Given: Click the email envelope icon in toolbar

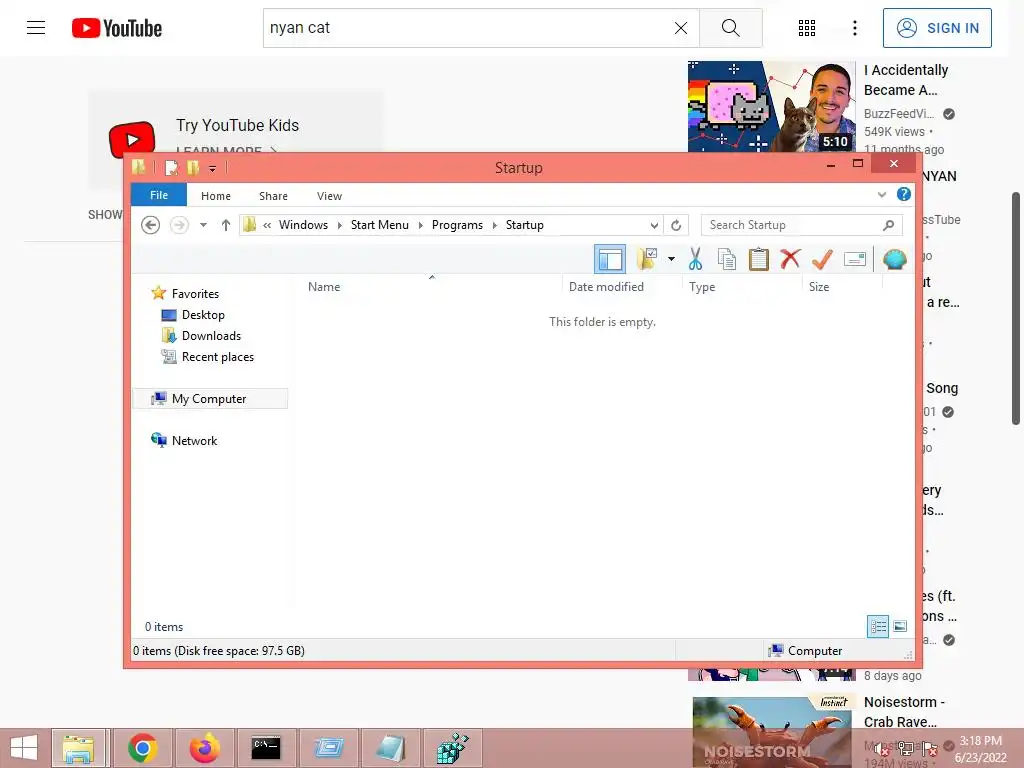Looking at the screenshot, I should pyautogui.click(x=855, y=259).
